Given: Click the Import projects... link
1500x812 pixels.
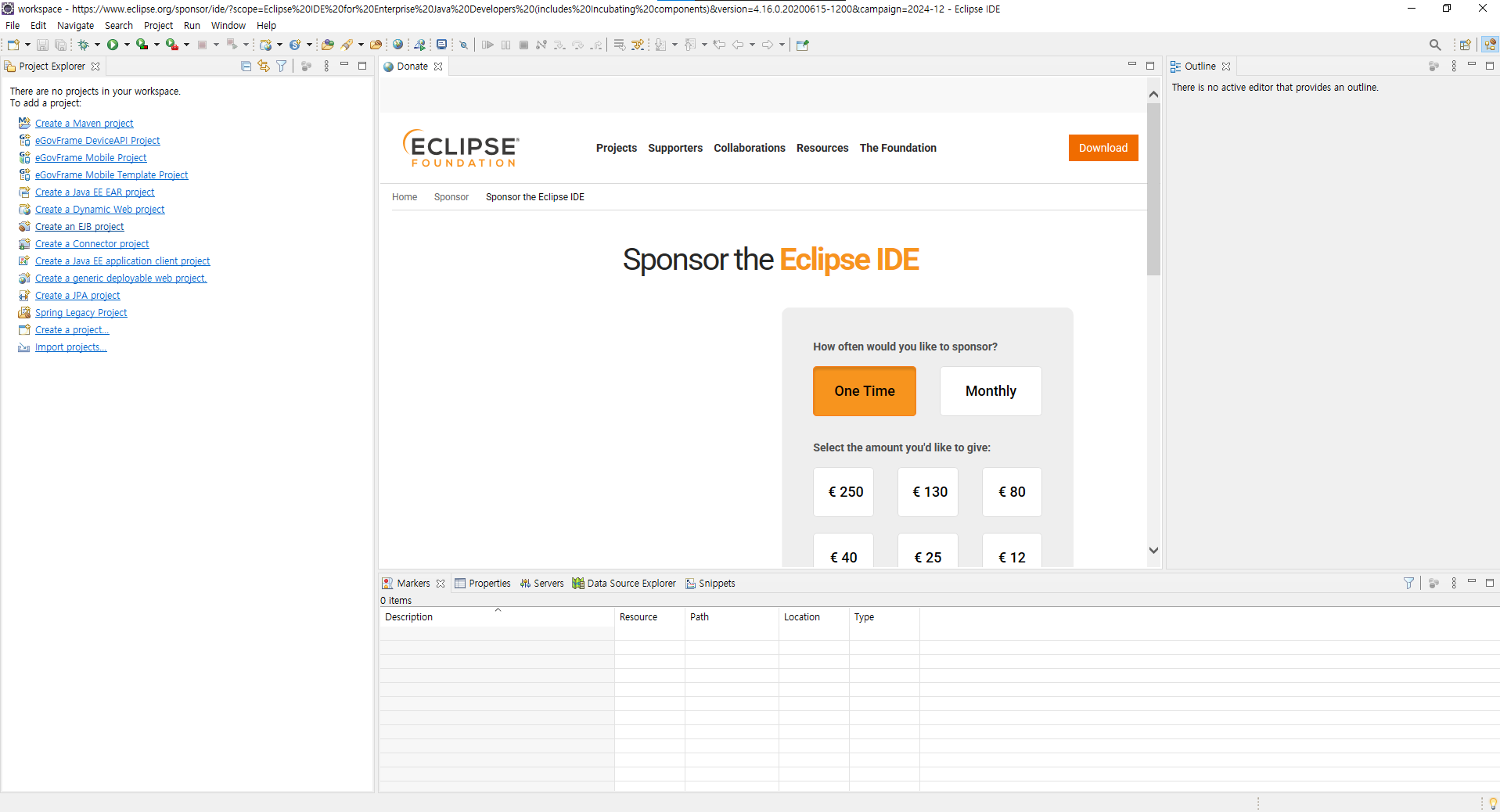Looking at the screenshot, I should click(70, 347).
